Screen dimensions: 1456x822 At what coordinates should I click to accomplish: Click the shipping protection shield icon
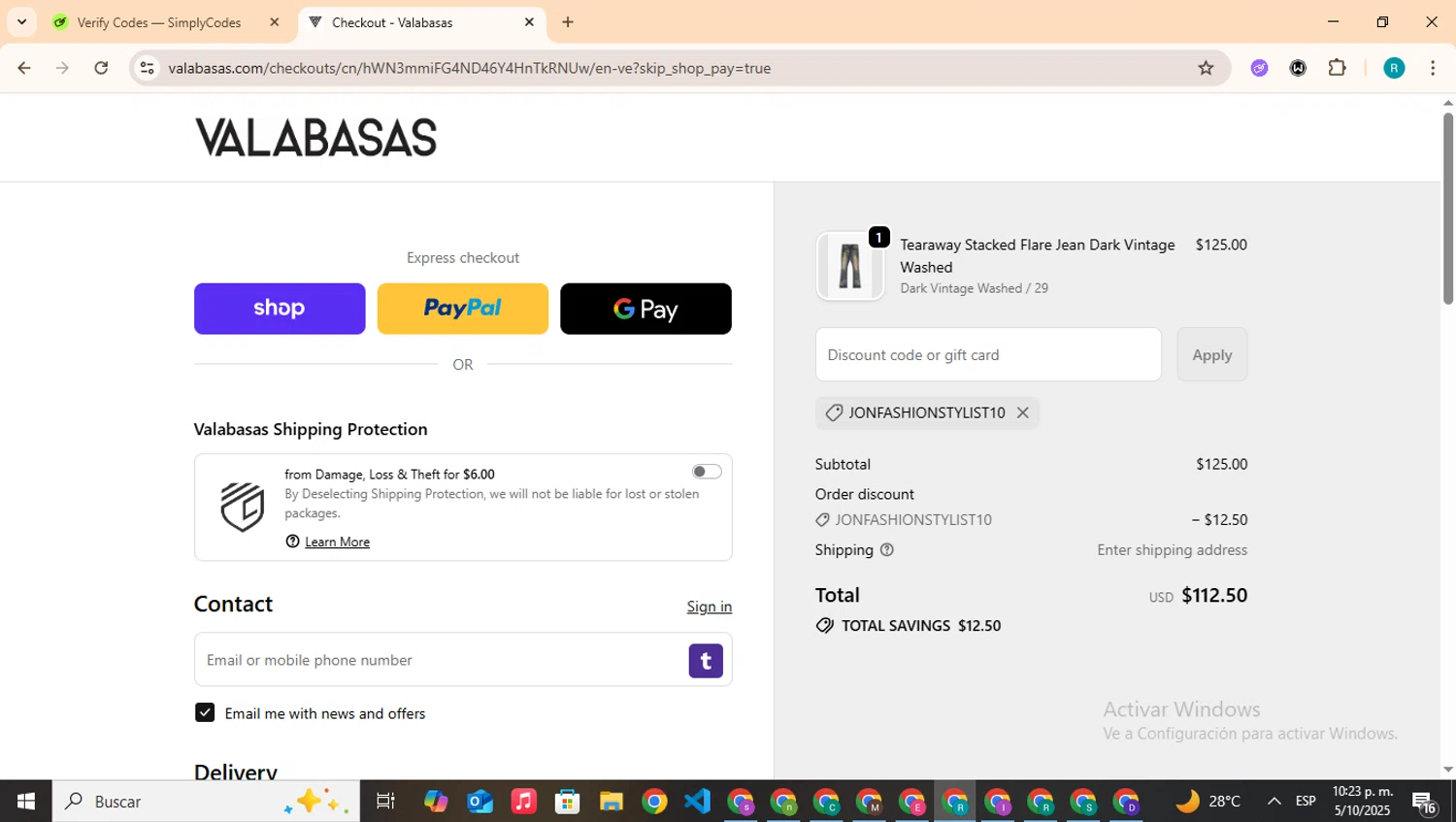click(x=242, y=507)
